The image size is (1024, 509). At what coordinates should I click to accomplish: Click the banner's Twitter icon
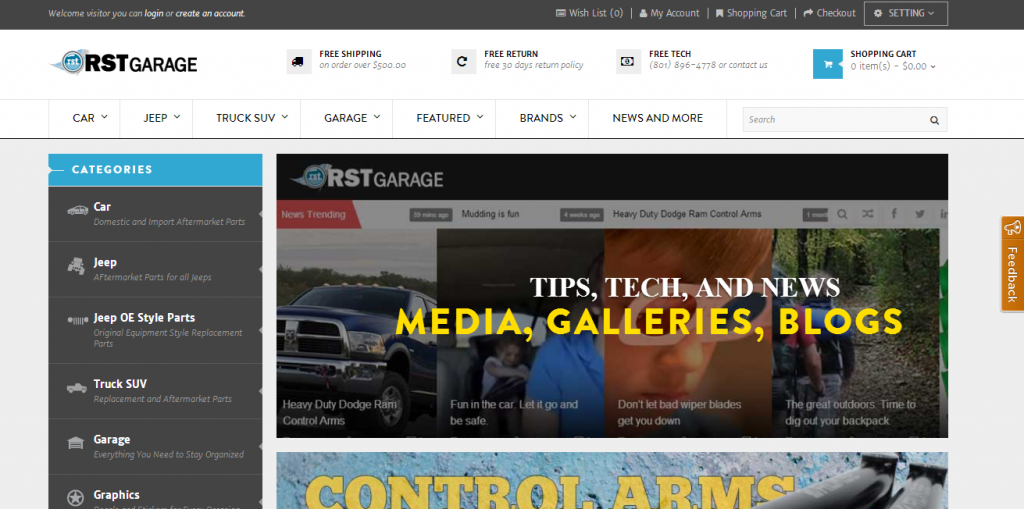pos(920,214)
